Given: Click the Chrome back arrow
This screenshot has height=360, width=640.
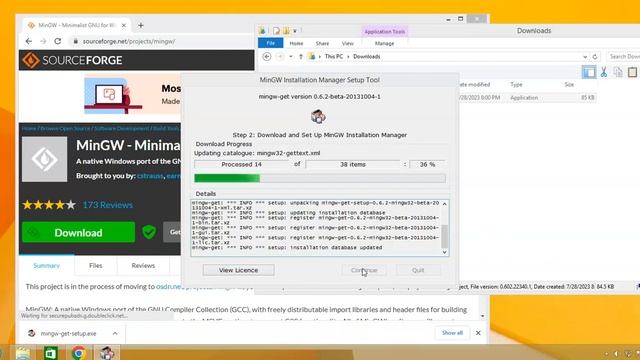Looking at the screenshot, I should [29, 41].
